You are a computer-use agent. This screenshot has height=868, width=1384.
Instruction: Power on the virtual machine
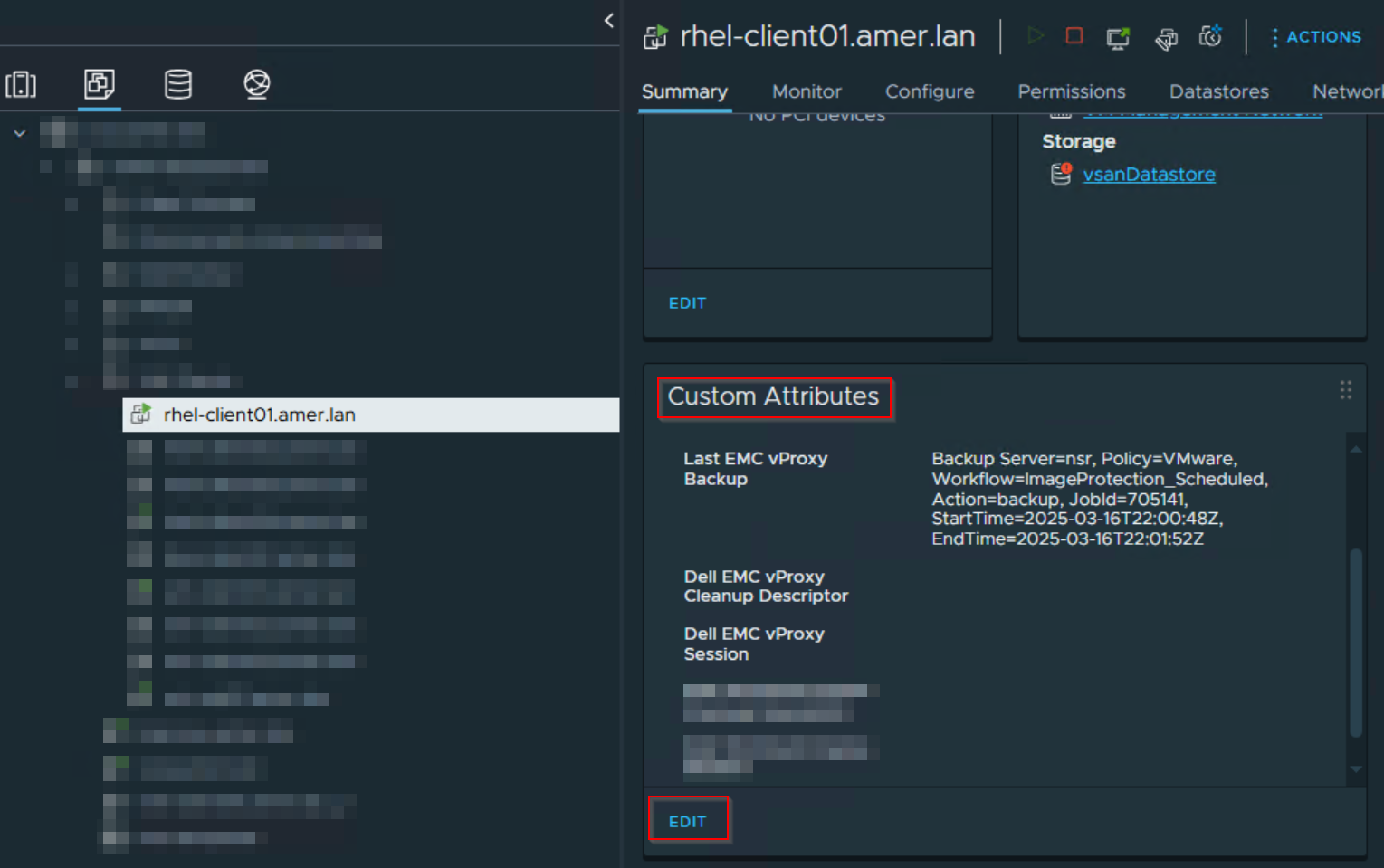(x=1036, y=37)
